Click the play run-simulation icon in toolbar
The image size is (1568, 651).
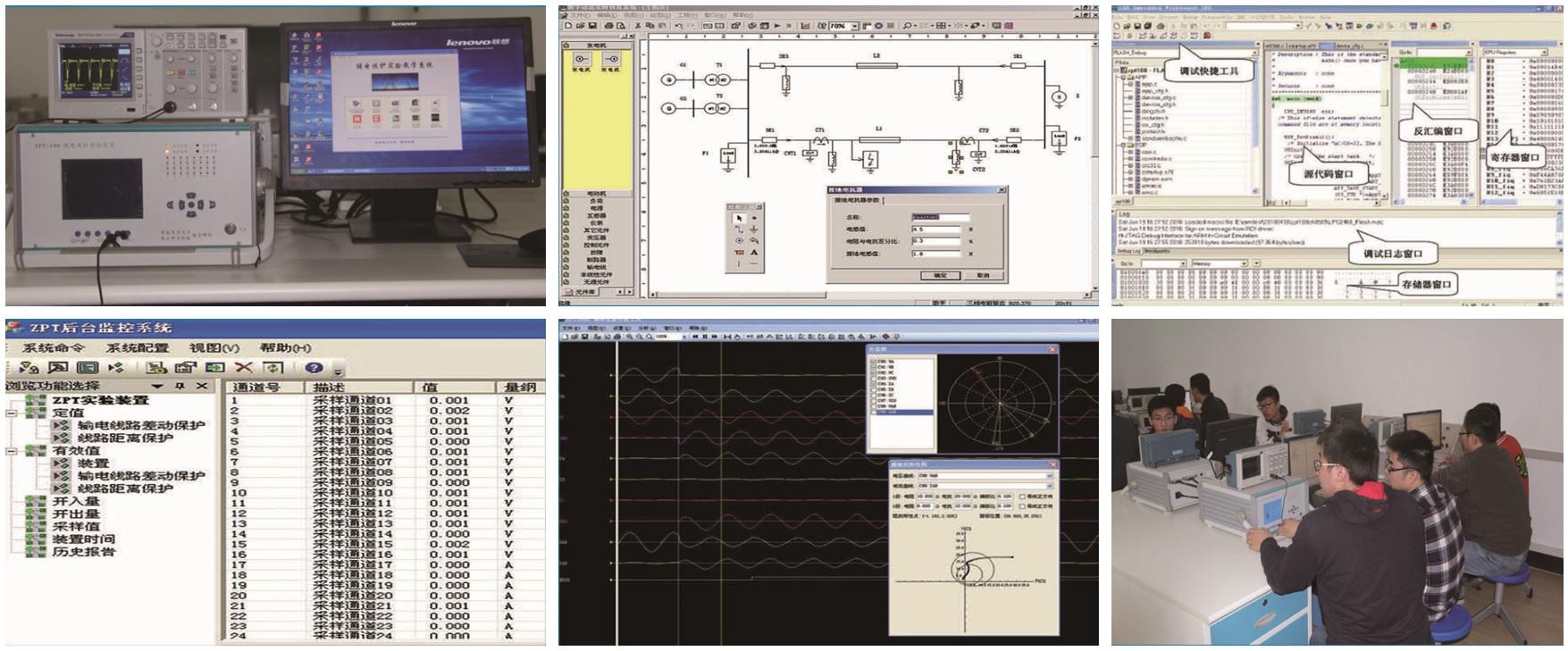tap(777, 26)
